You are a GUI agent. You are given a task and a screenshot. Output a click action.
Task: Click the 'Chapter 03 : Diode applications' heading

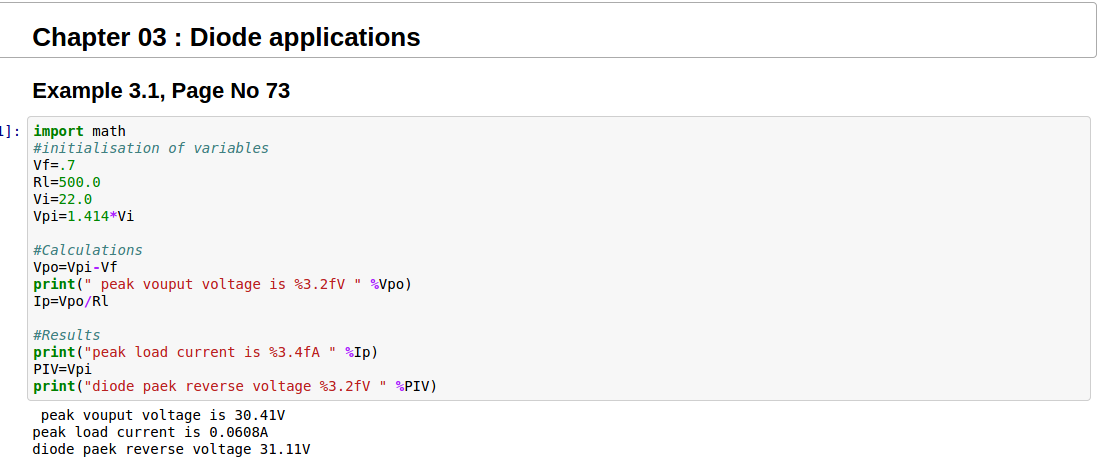coord(226,38)
